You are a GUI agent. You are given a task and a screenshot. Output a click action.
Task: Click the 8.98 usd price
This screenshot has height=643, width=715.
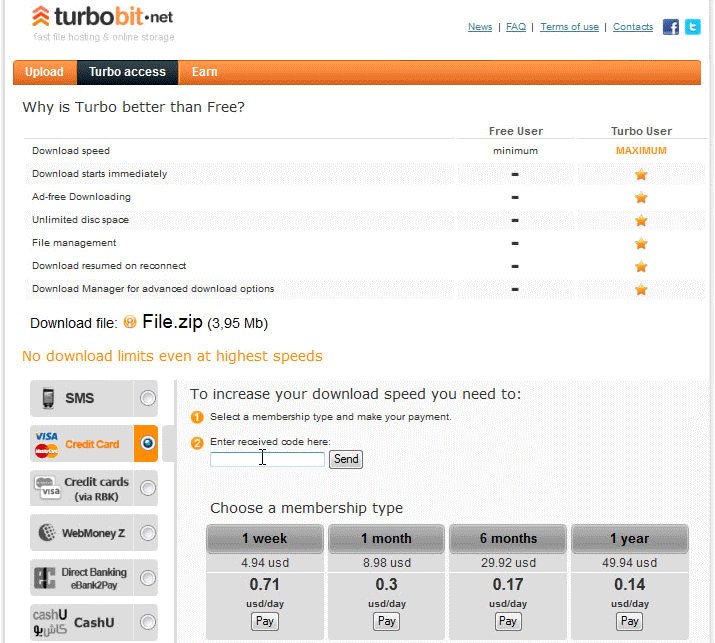click(x=387, y=563)
